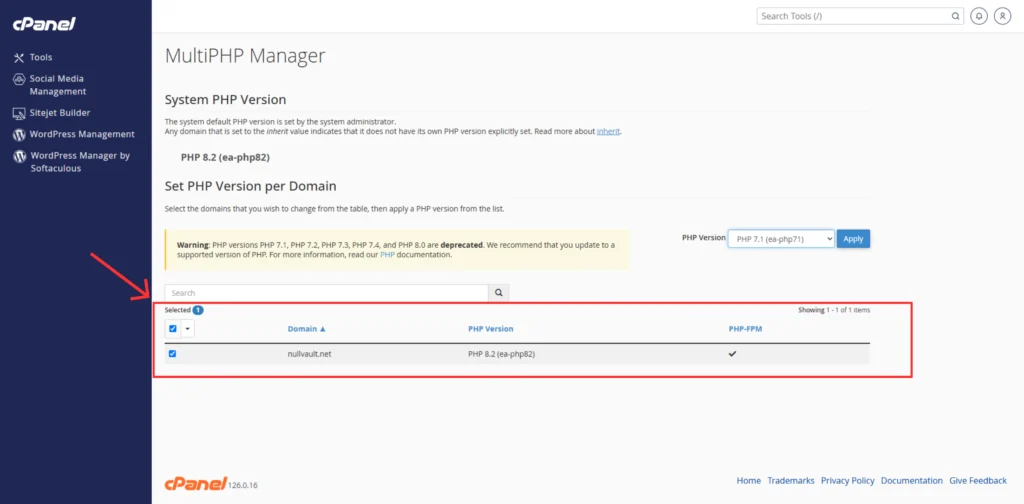This screenshot has width=1024, height=504.
Task: Click the Tools wrench icon
Action: tap(19, 57)
